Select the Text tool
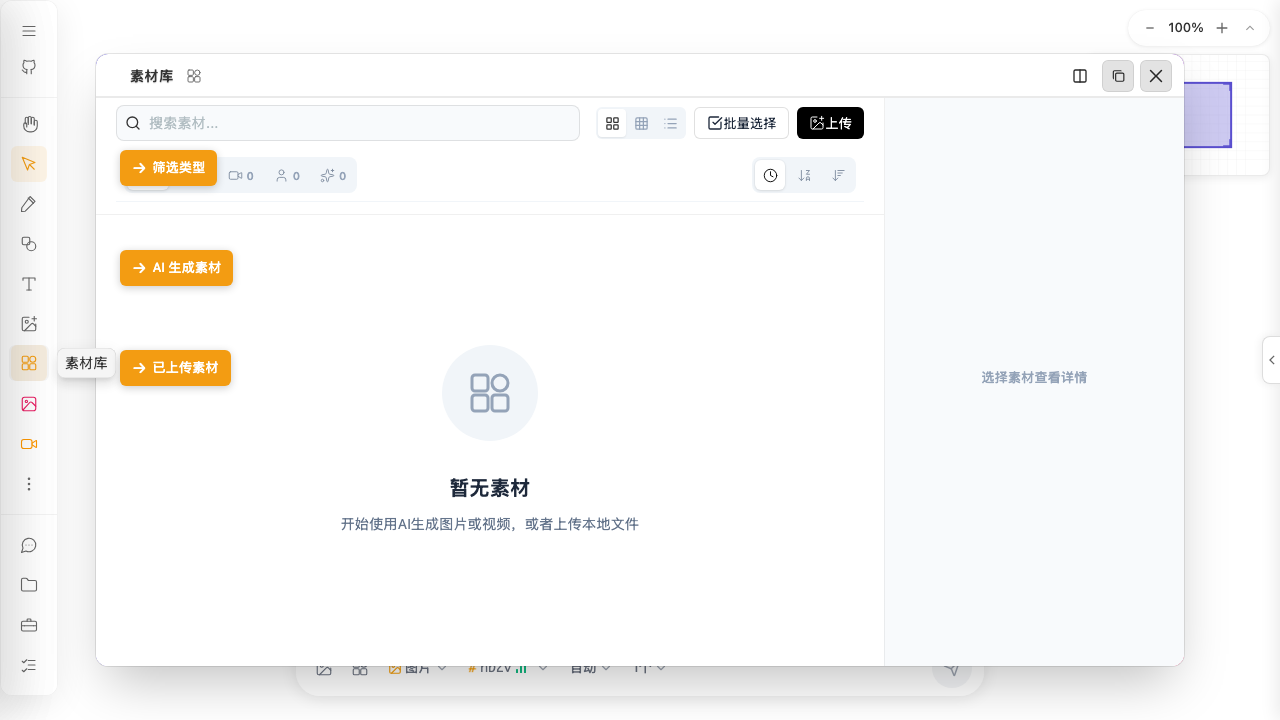Screen dimensions: 1280x720 pos(29,284)
